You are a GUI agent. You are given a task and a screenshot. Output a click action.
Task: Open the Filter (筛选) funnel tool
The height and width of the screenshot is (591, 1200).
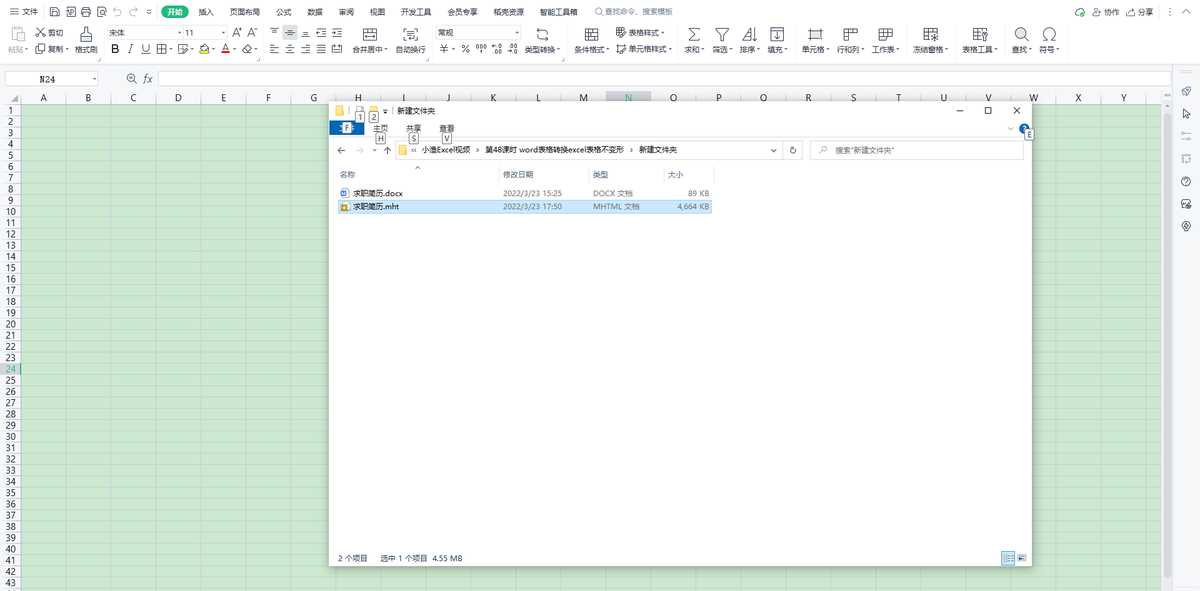(721, 34)
